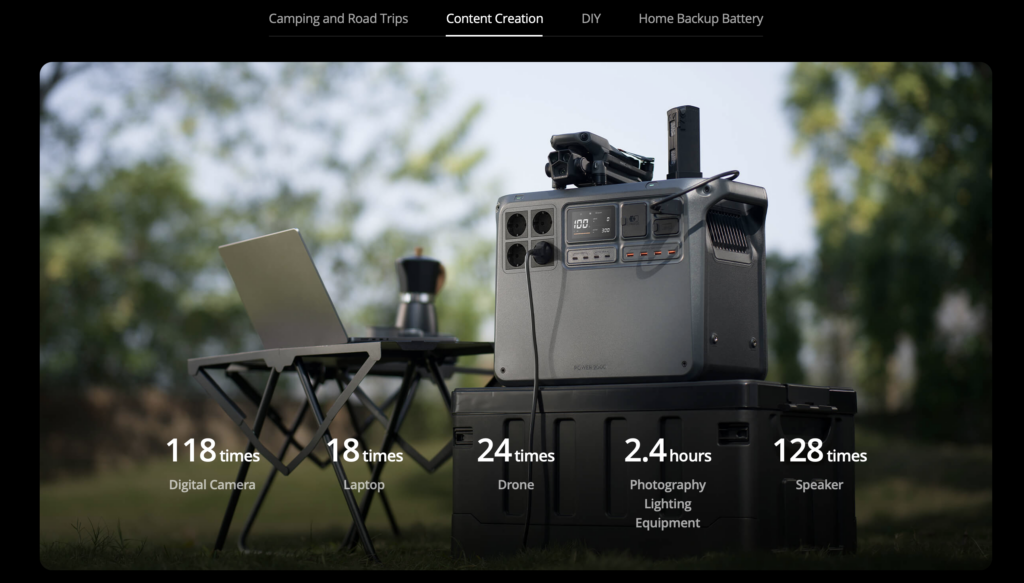Click the power station's display screen
Viewport: 1024px width, 583px height.
[x=591, y=224]
